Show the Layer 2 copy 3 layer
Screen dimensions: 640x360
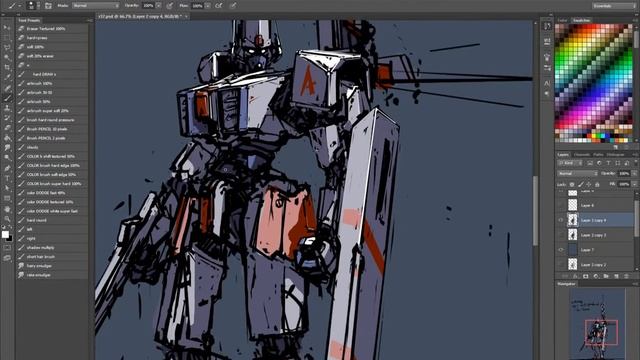click(561, 235)
